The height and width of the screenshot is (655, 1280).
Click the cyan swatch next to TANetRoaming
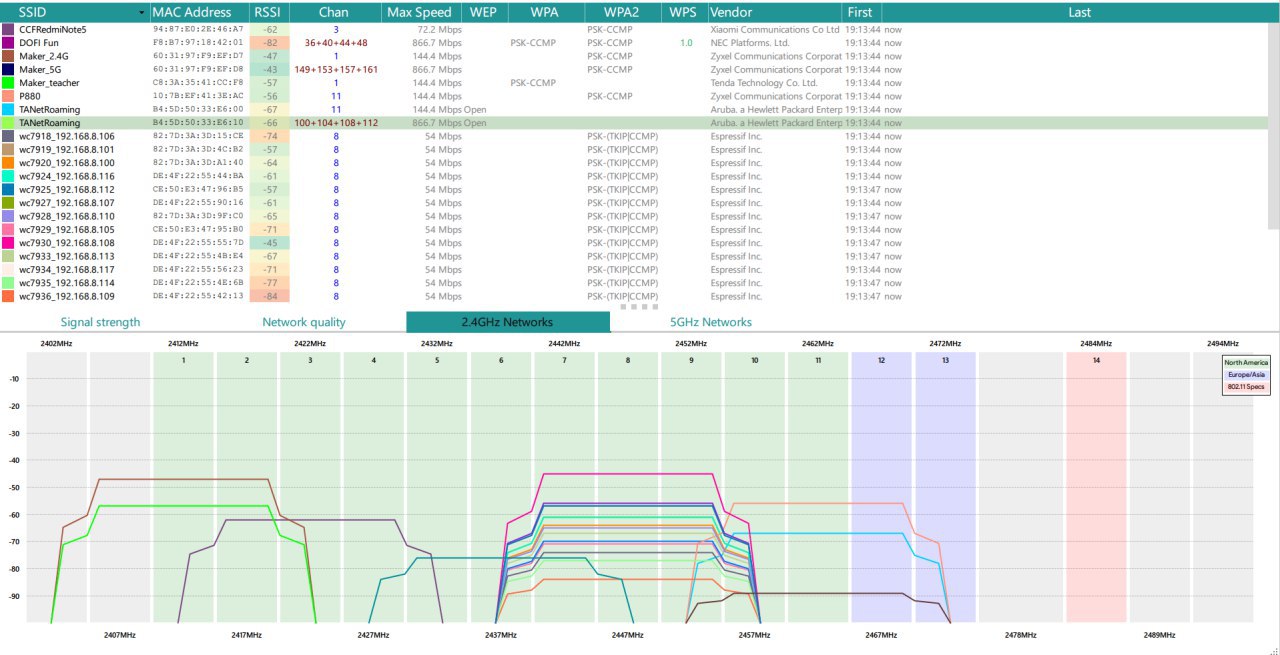(x=8, y=109)
